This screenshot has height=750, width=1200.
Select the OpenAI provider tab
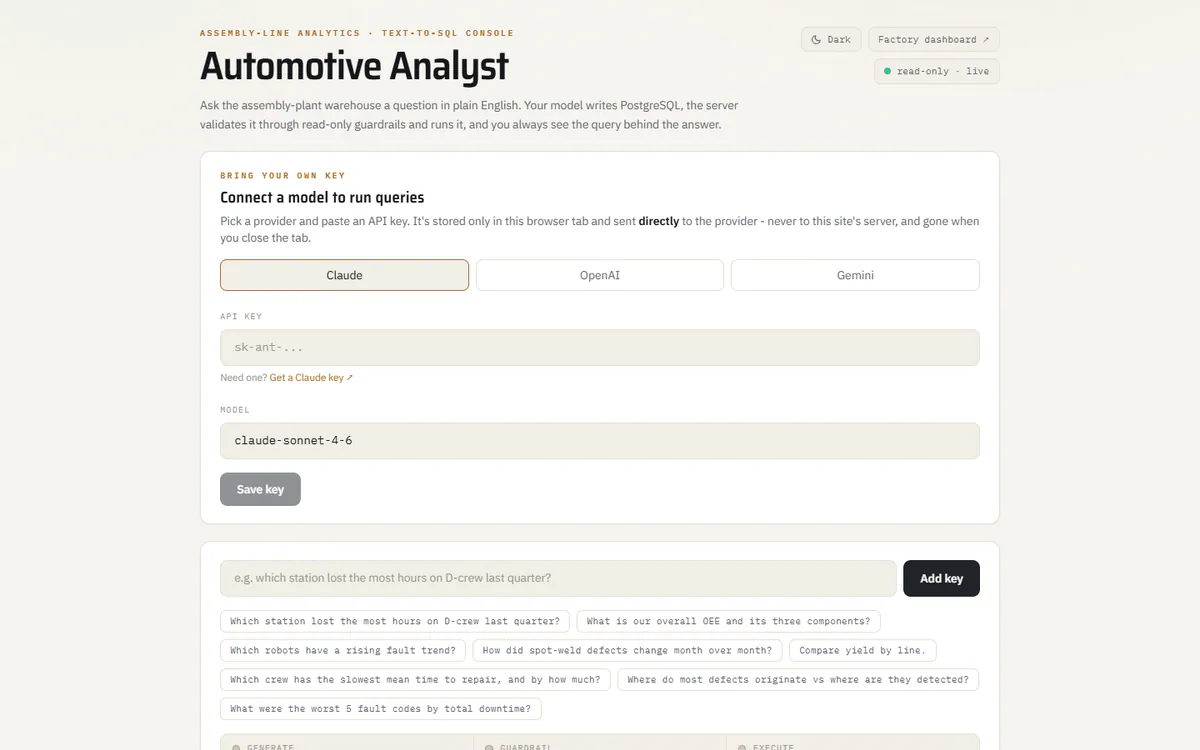pyautogui.click(x=600, y=275)
